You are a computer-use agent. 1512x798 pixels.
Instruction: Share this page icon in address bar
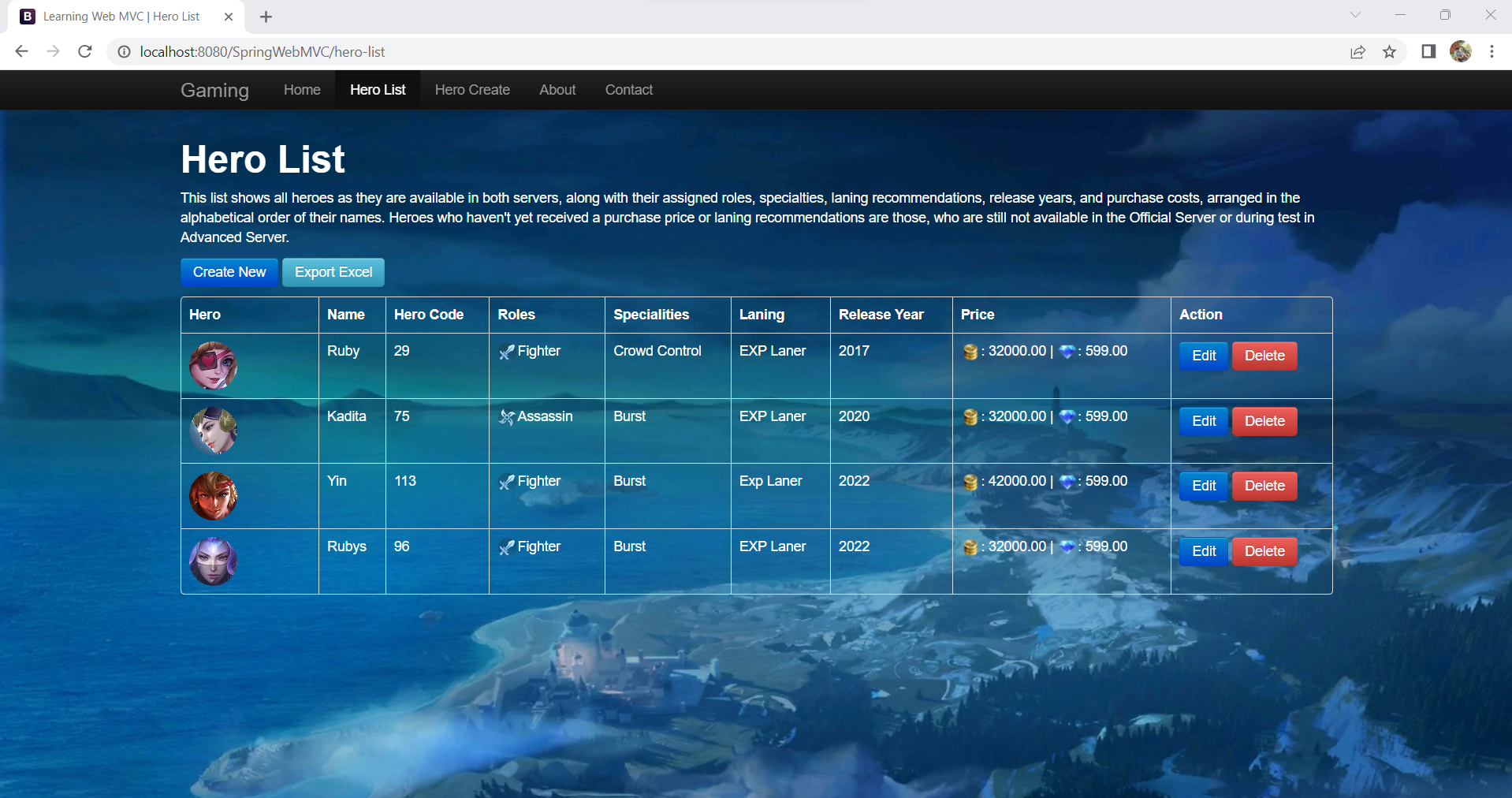[x=1357, y=52]
